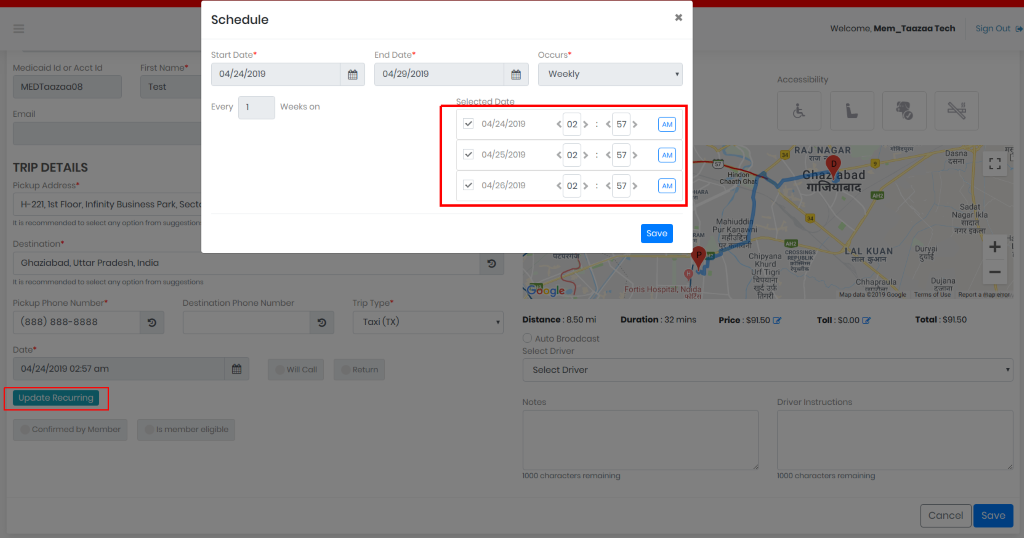Click the map fullscreen icon
Viewport: 1024px width, 538px height.
[995, 164]
